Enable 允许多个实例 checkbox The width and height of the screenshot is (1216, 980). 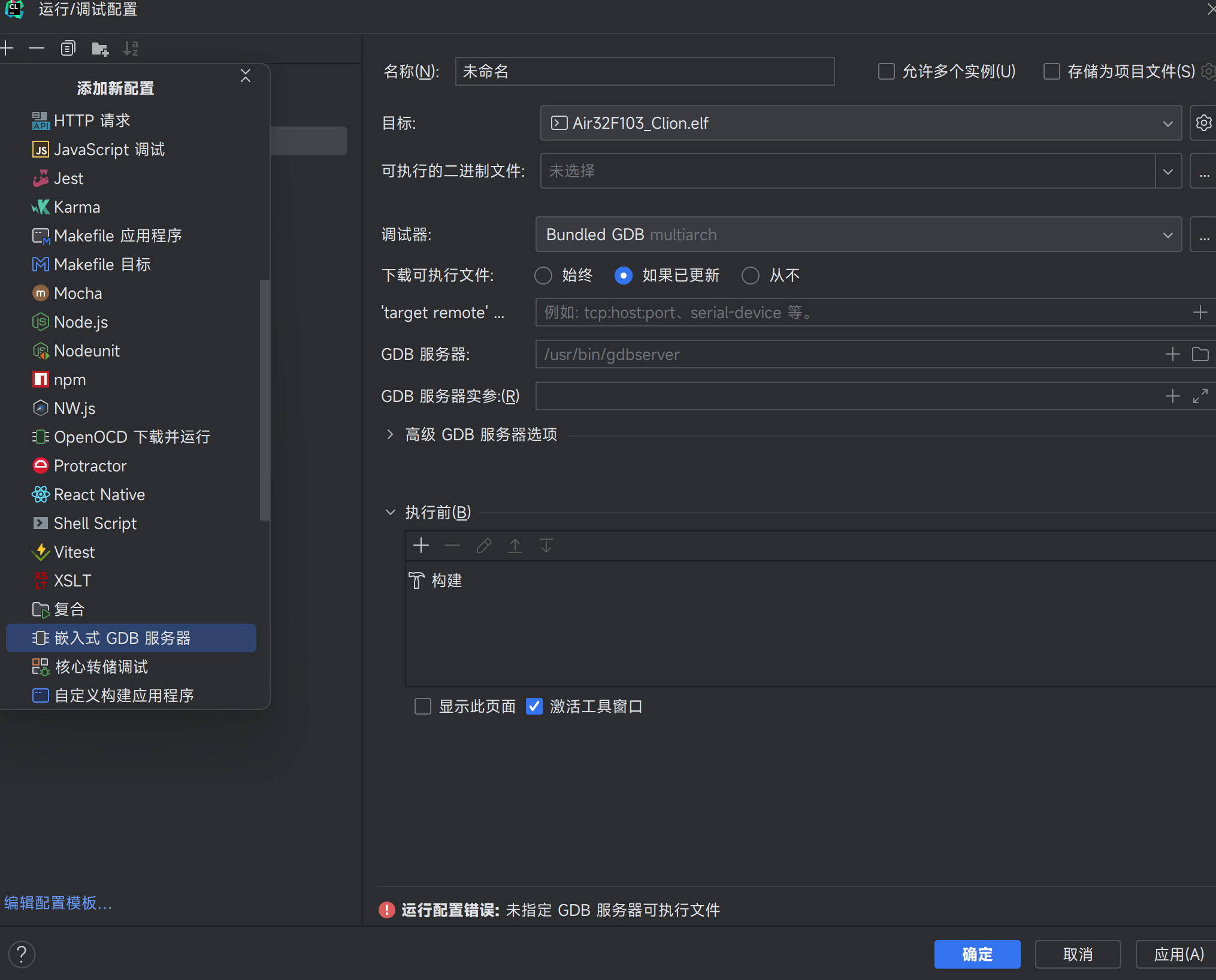886,72
